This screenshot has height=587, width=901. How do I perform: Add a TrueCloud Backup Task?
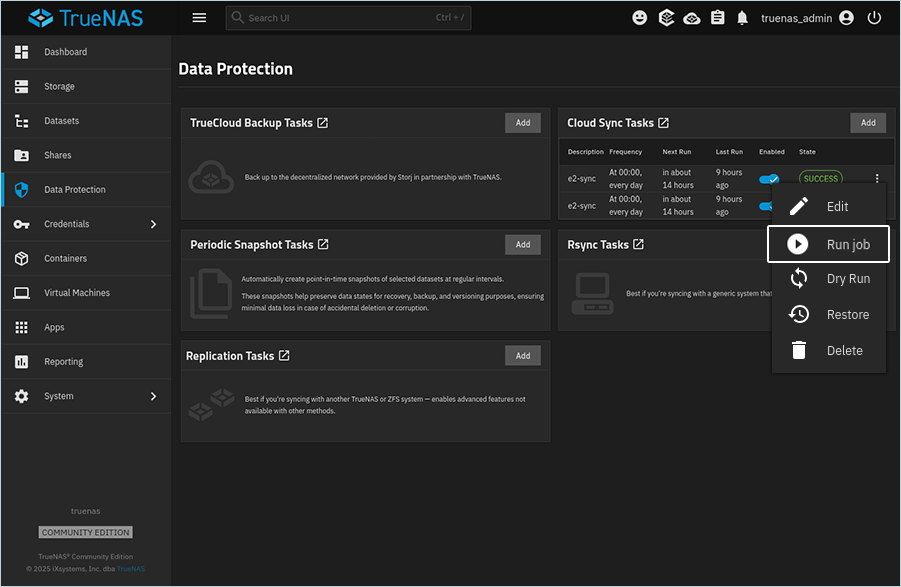pyautogui.click(x=523, y=123)
